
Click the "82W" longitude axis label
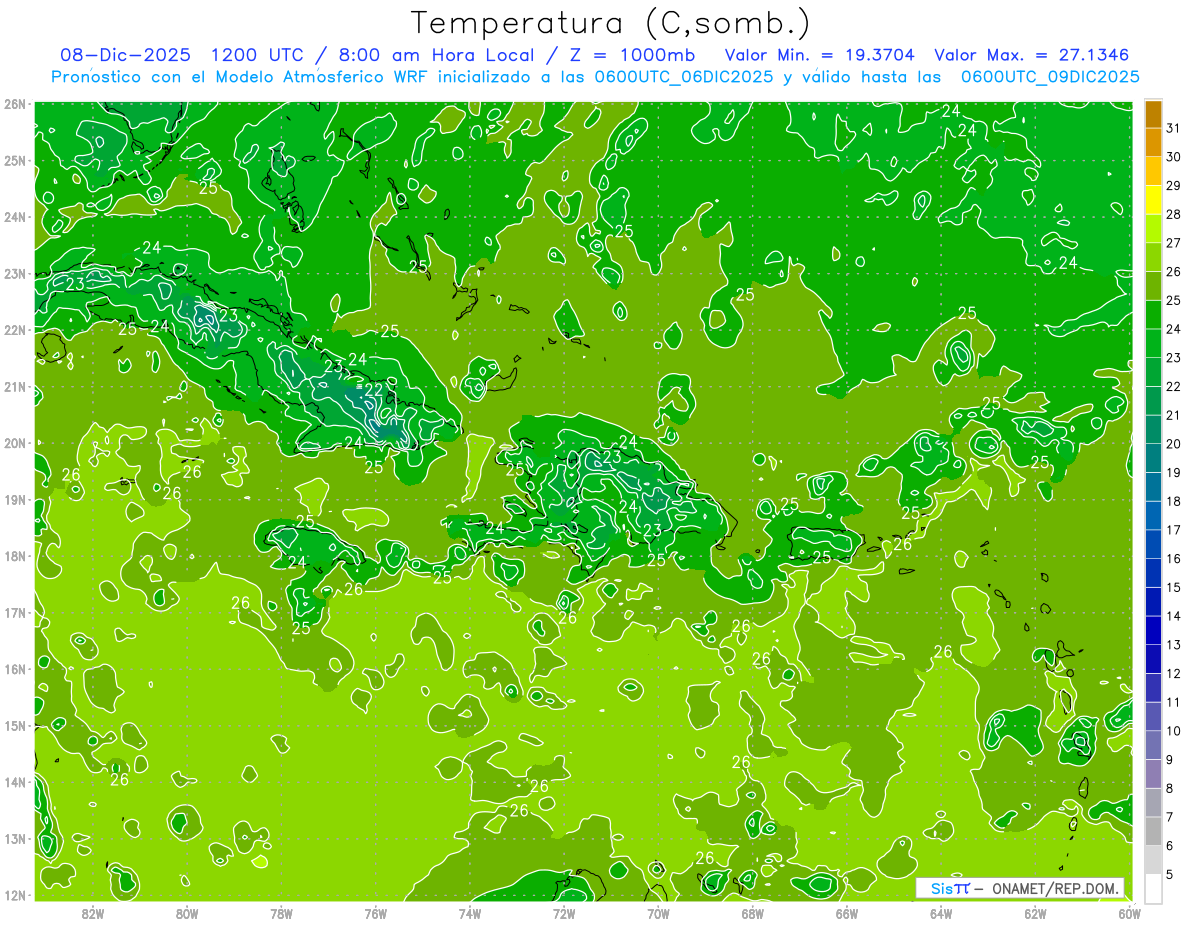[93, 913]
